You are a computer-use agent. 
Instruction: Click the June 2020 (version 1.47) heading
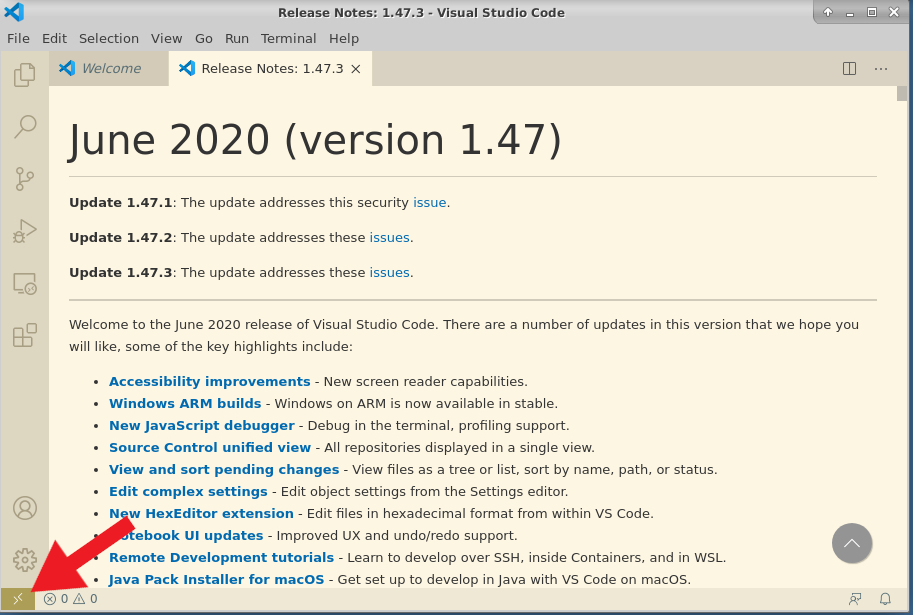315,140
